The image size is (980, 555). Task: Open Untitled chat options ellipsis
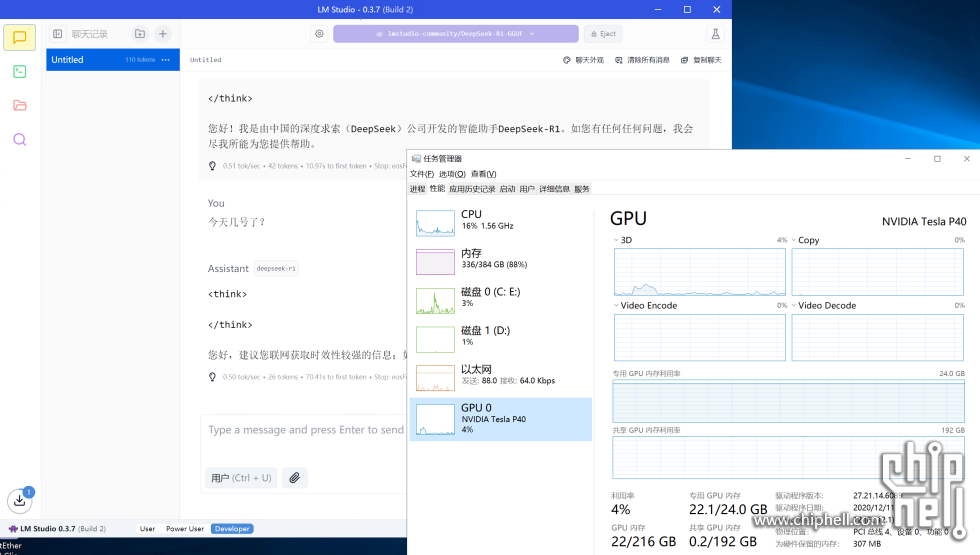pos(166,60)
